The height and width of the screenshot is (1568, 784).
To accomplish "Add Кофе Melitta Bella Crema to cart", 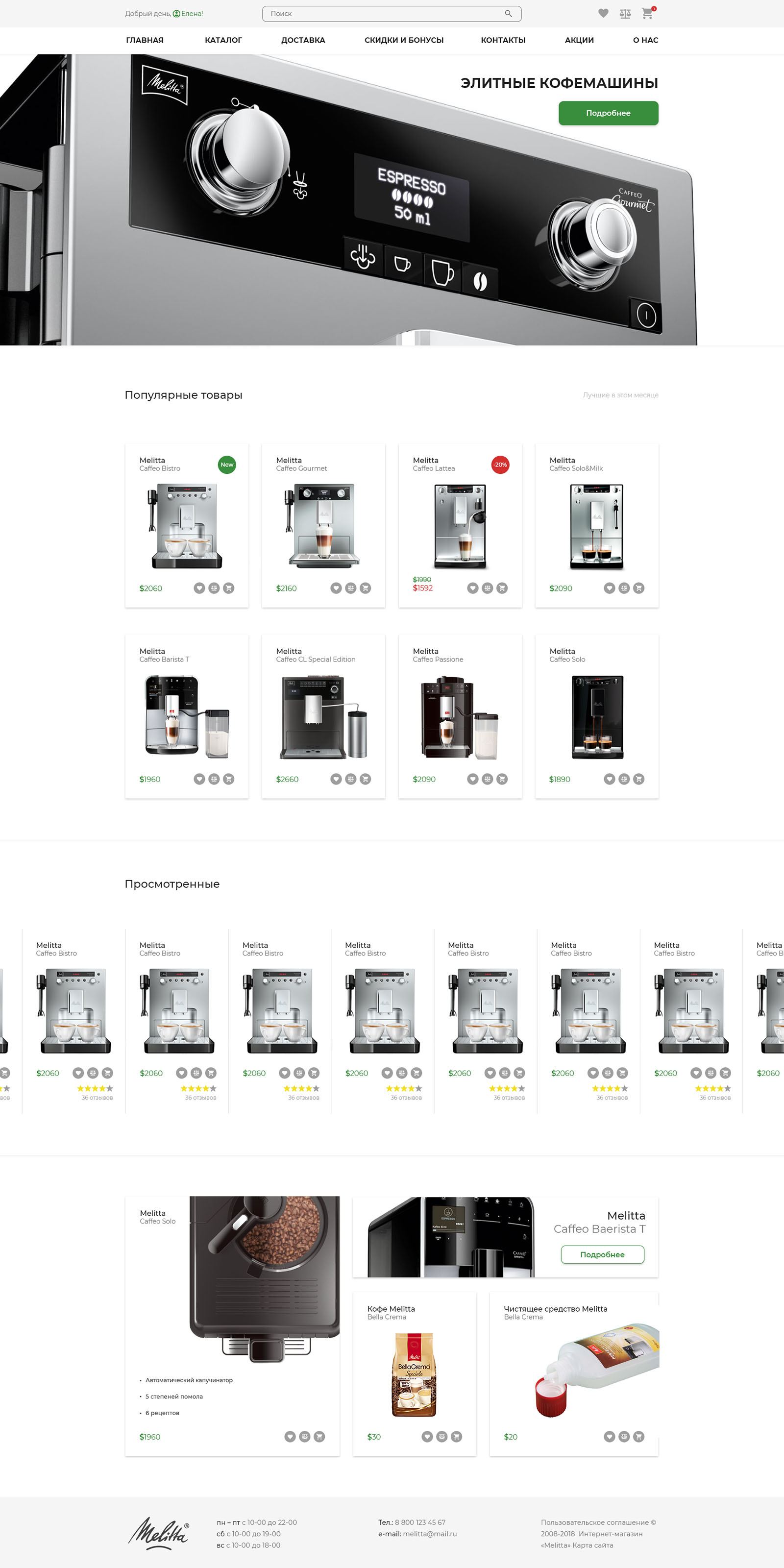I will click(x=457, y=1437).
